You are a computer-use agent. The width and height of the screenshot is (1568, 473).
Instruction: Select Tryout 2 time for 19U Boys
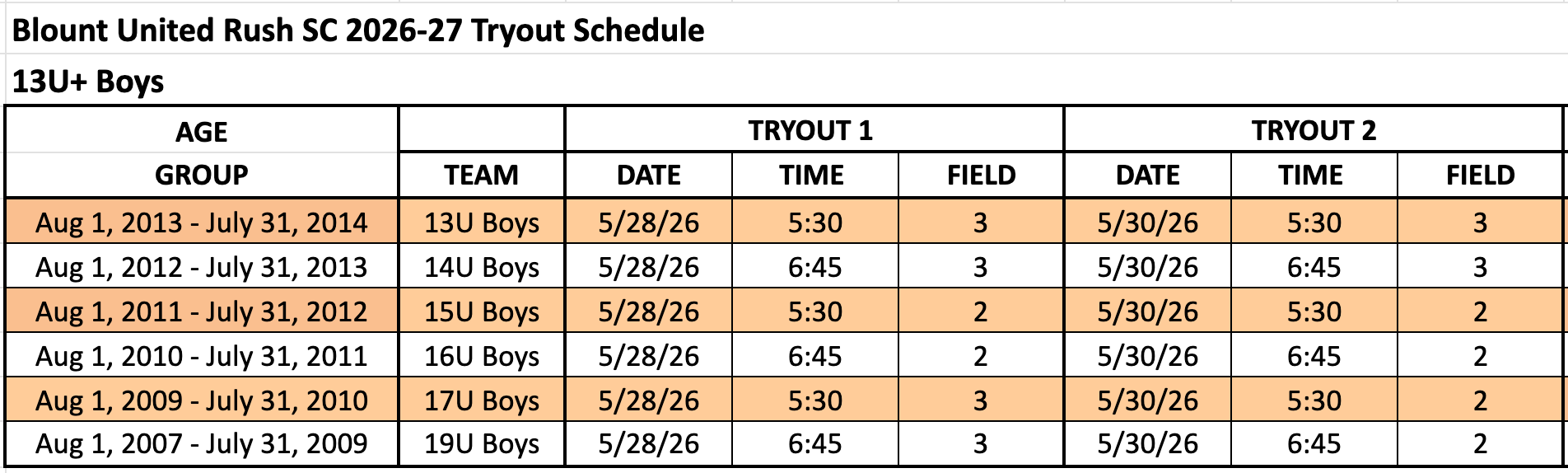(x=1314, y=443)
